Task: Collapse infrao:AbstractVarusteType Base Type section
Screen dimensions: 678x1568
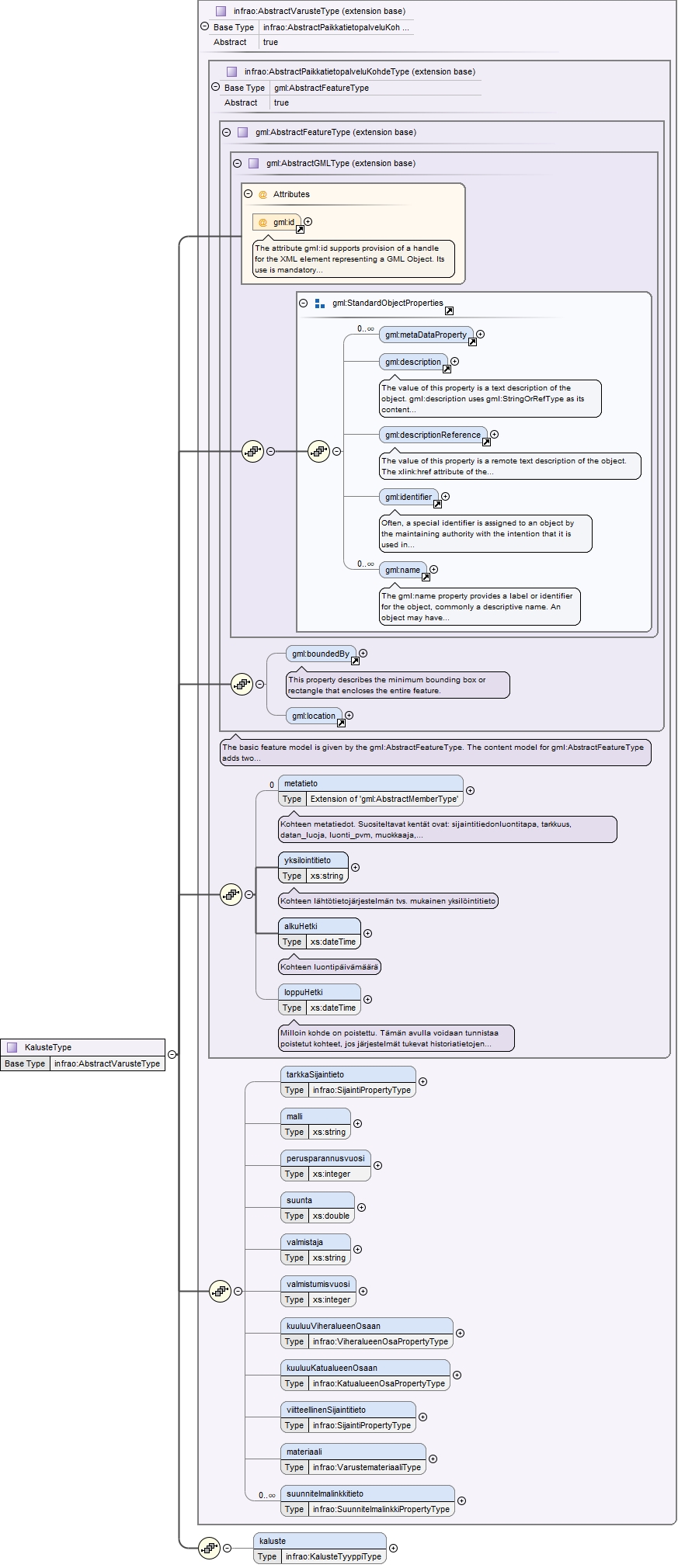Action: click(x=204, y=26)
